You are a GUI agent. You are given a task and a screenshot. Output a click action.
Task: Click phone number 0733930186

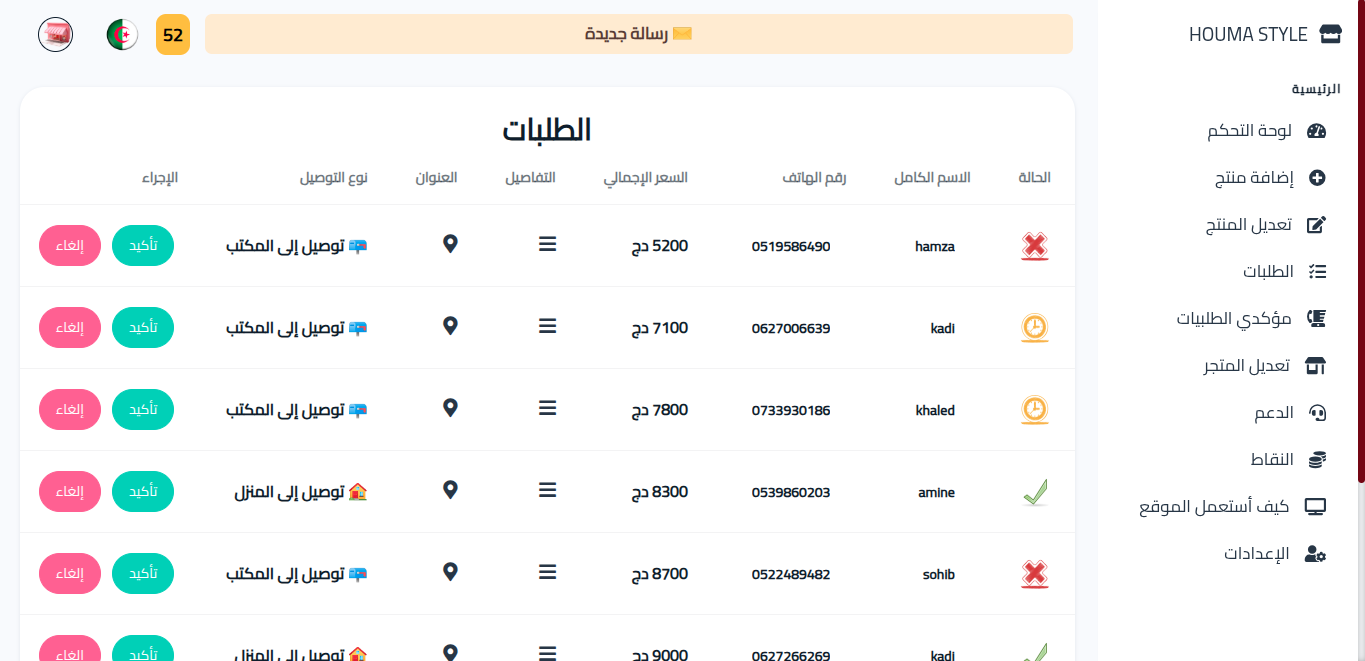pos(791,410)
